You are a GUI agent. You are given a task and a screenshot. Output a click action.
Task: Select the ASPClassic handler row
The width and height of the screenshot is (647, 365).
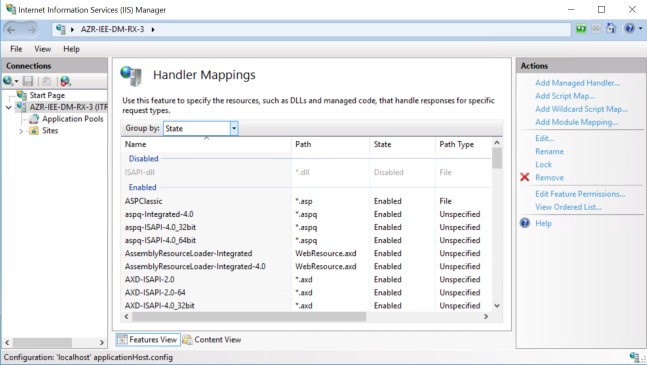pos(306,201)
